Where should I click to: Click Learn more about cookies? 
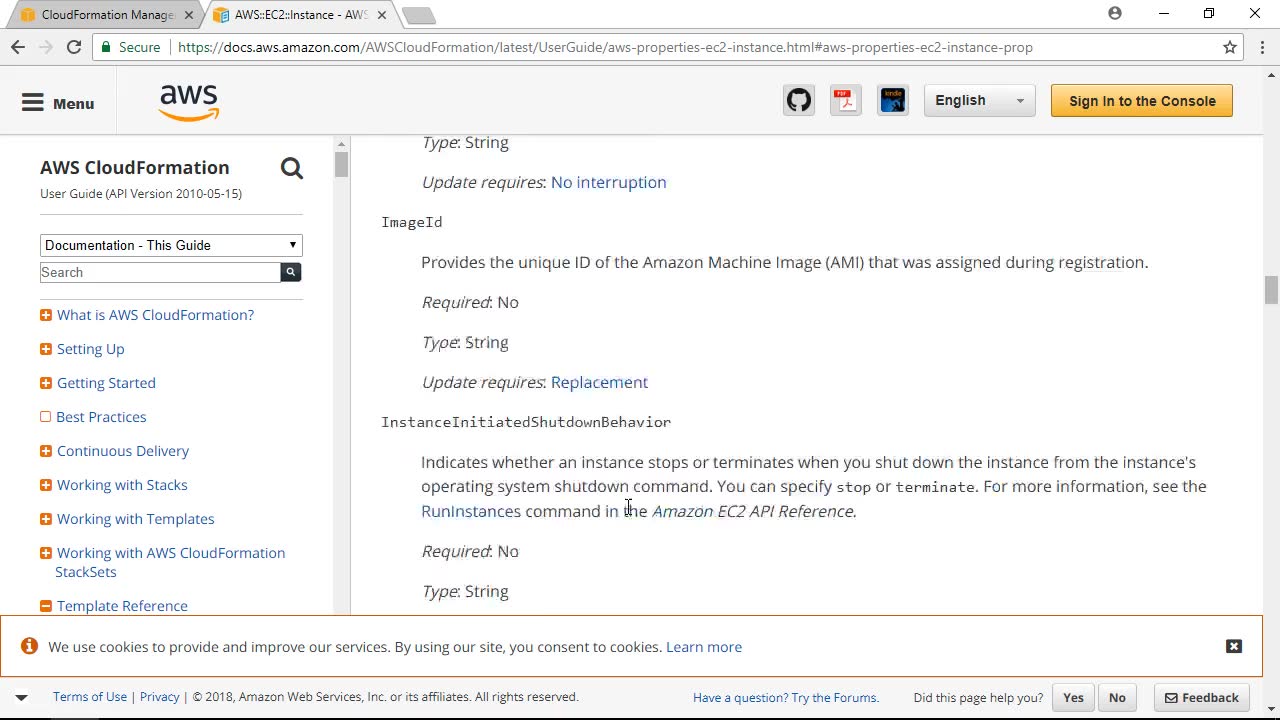point(704,647)
